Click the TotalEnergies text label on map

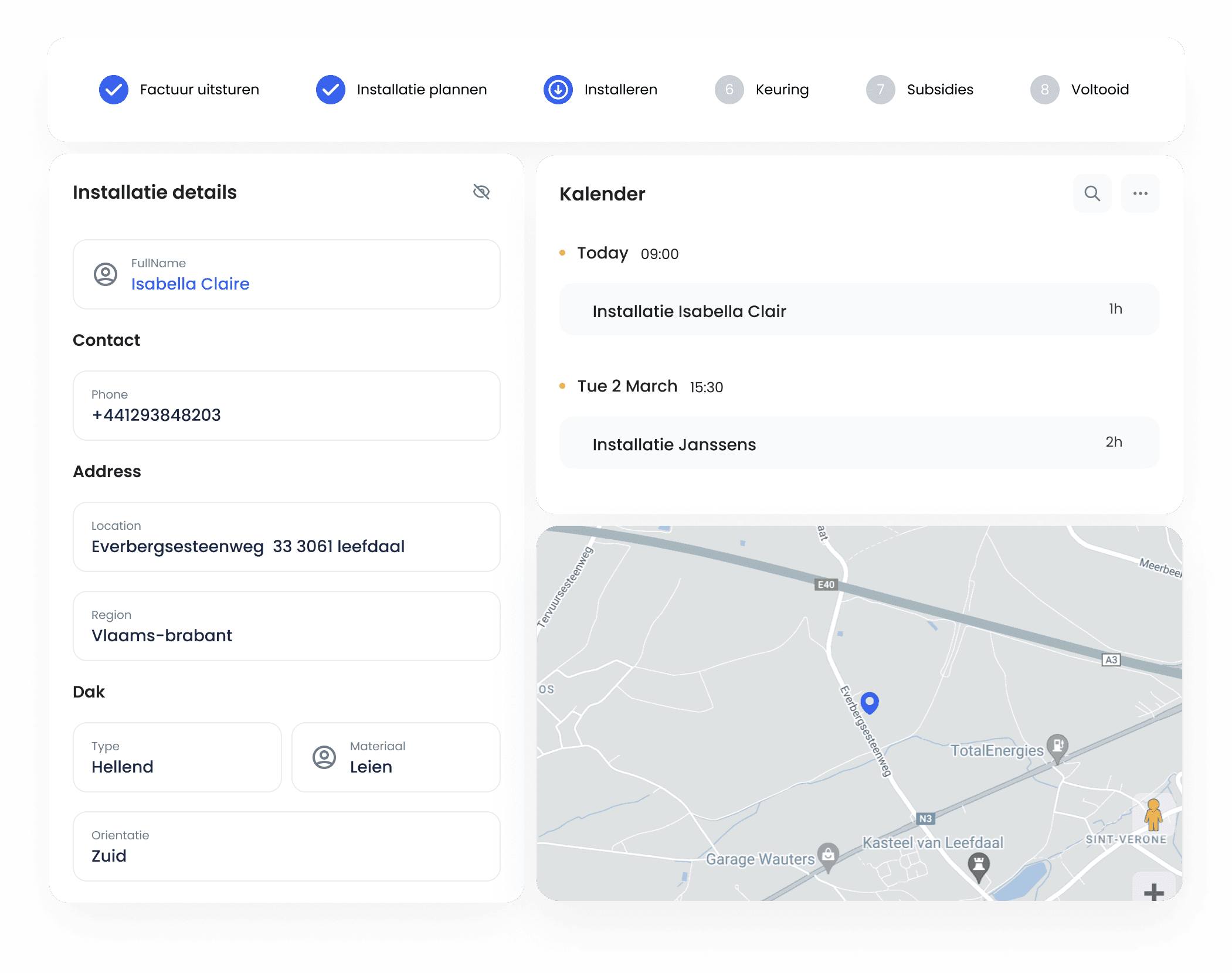997,750
